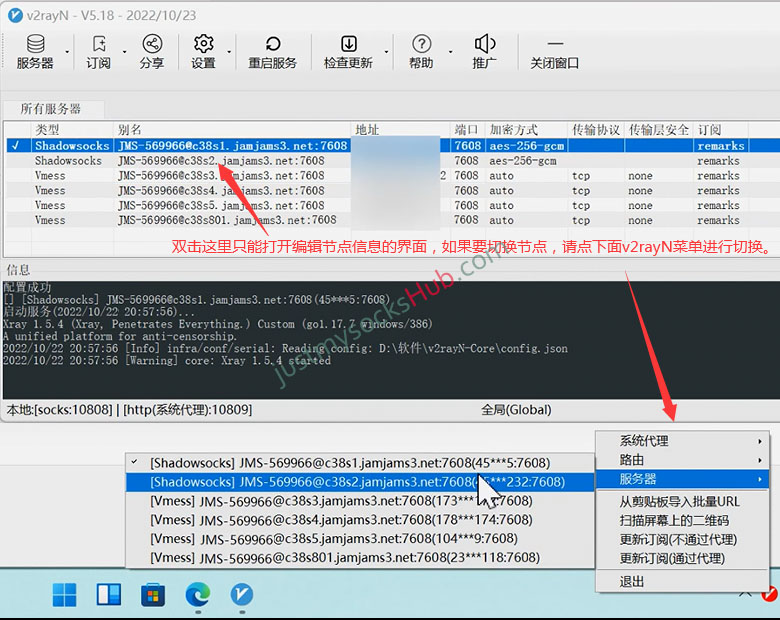Select Vmess c38s4 server in submenu
Screen dimensions: 780x620
click(x=360, y=519)
